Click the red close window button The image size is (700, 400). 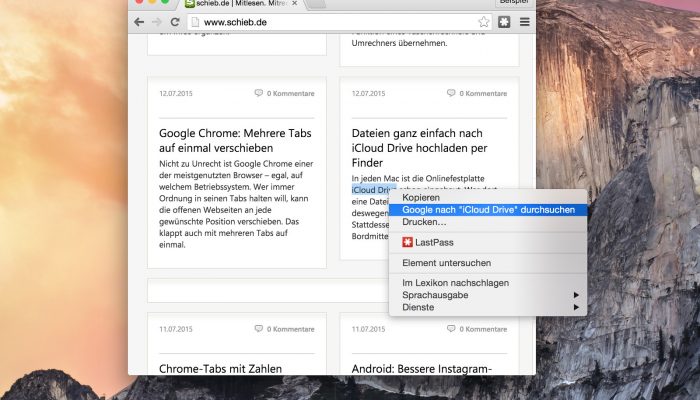(x=139, y=1)
